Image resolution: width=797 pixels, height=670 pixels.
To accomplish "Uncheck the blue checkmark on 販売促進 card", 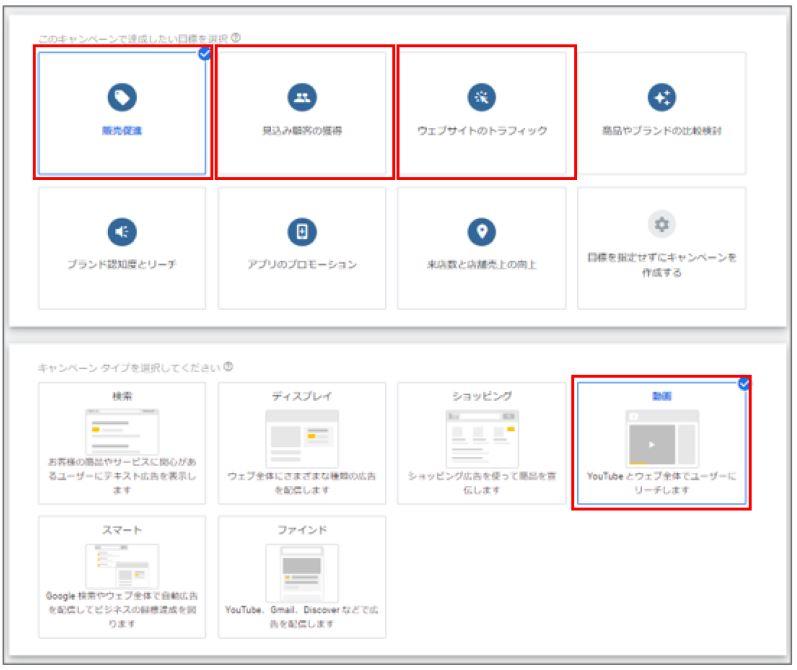I will point(204,54).
